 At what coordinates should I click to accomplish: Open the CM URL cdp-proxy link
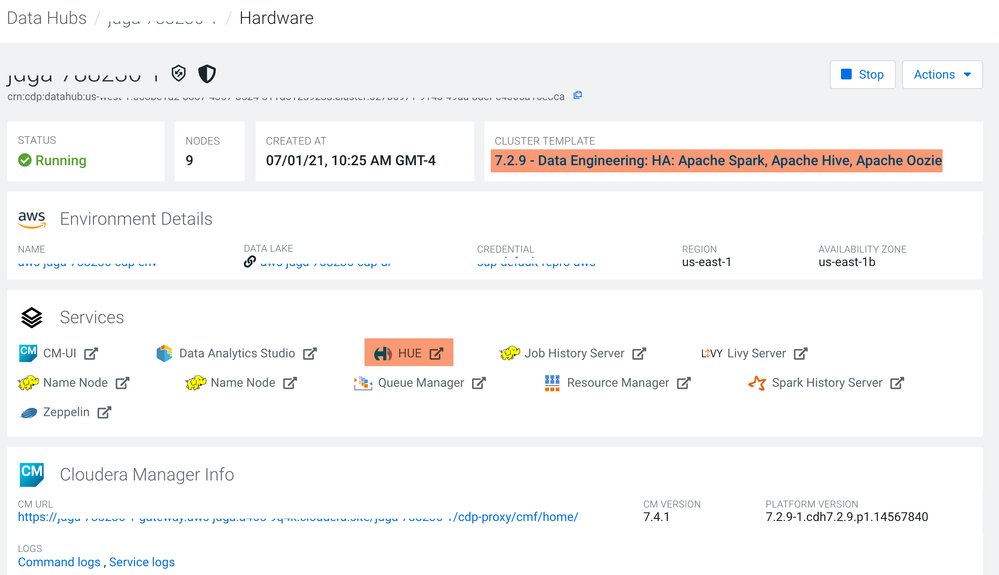(298, 517)
